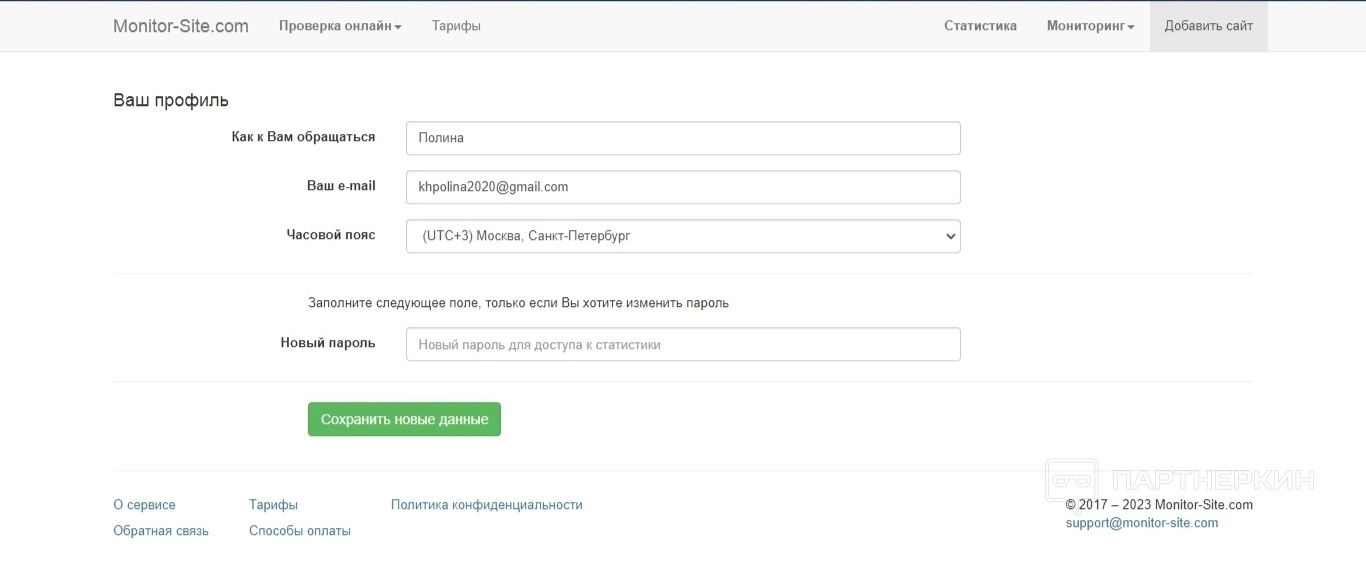
Task: Open Тарифы in the top navigation bar
Action: pos(456,26)
